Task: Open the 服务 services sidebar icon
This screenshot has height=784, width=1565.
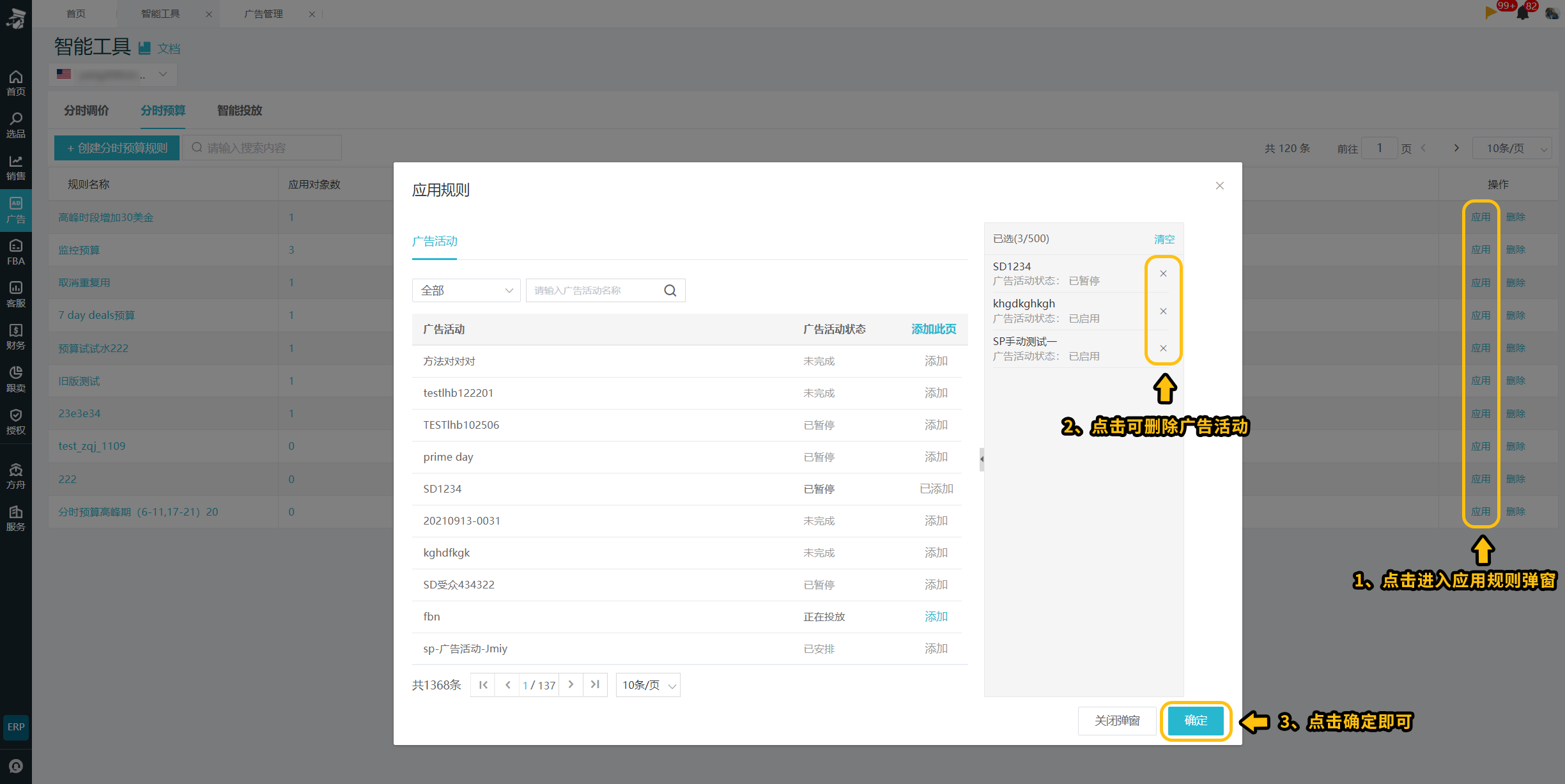Action: [16, 518]
